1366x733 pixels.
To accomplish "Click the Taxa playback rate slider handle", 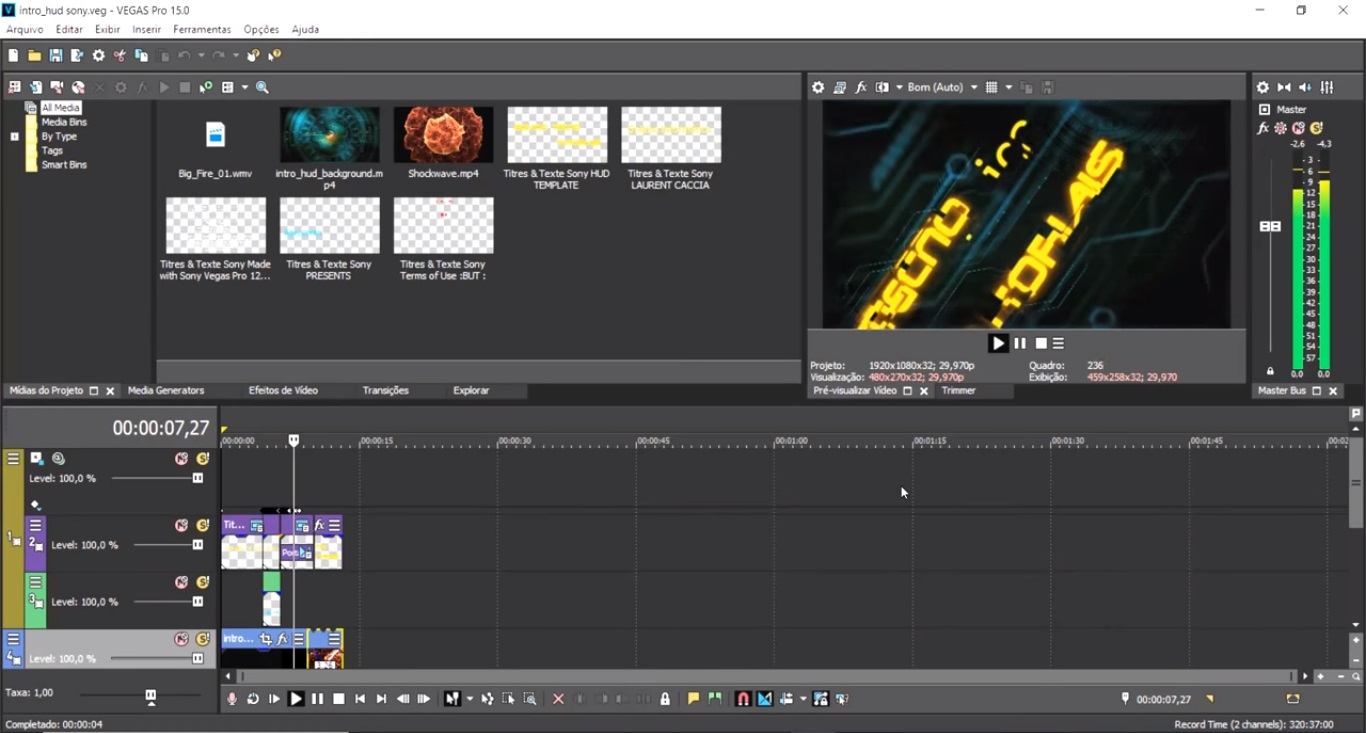I will click(x=151, y=696).
